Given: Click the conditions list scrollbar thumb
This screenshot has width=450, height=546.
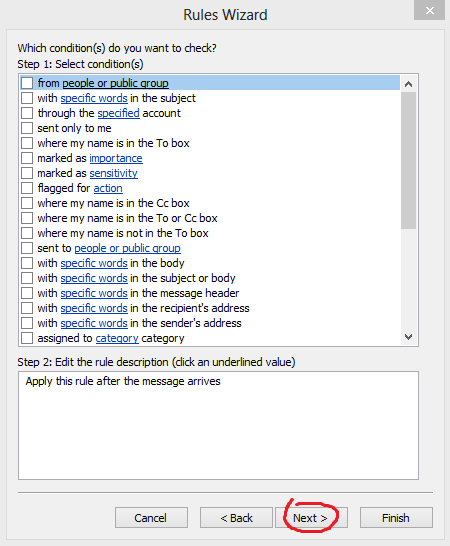Looking at the screenshot, I should 409,160.
